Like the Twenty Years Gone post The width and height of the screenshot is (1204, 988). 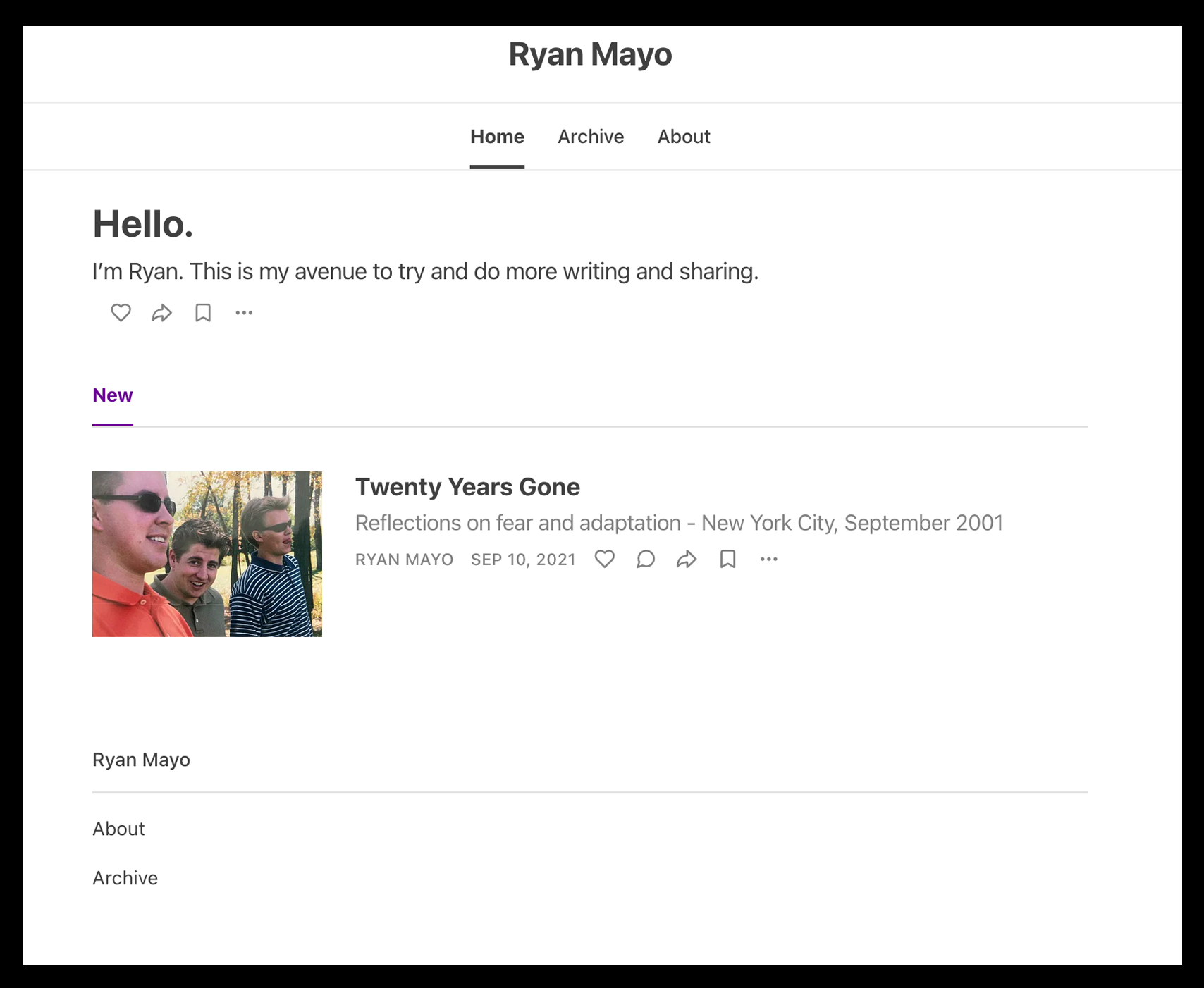coord(605,559)
